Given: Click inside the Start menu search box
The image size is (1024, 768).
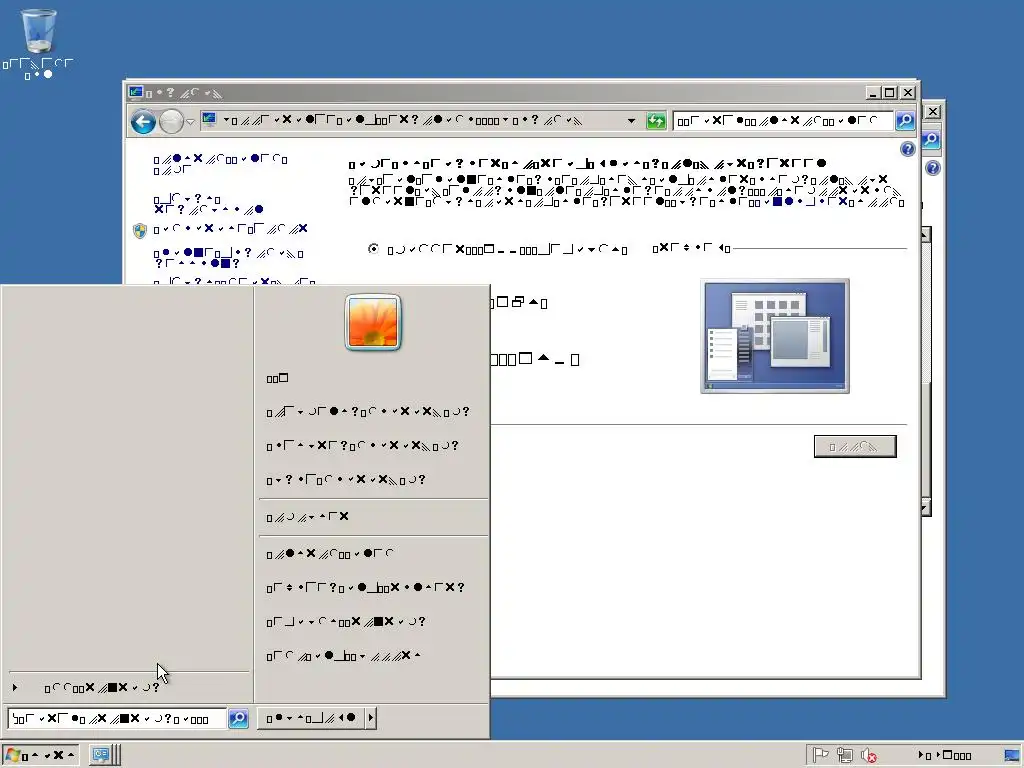Looking at the screenshot, I should pyautogui.click(x=117, y=718).
